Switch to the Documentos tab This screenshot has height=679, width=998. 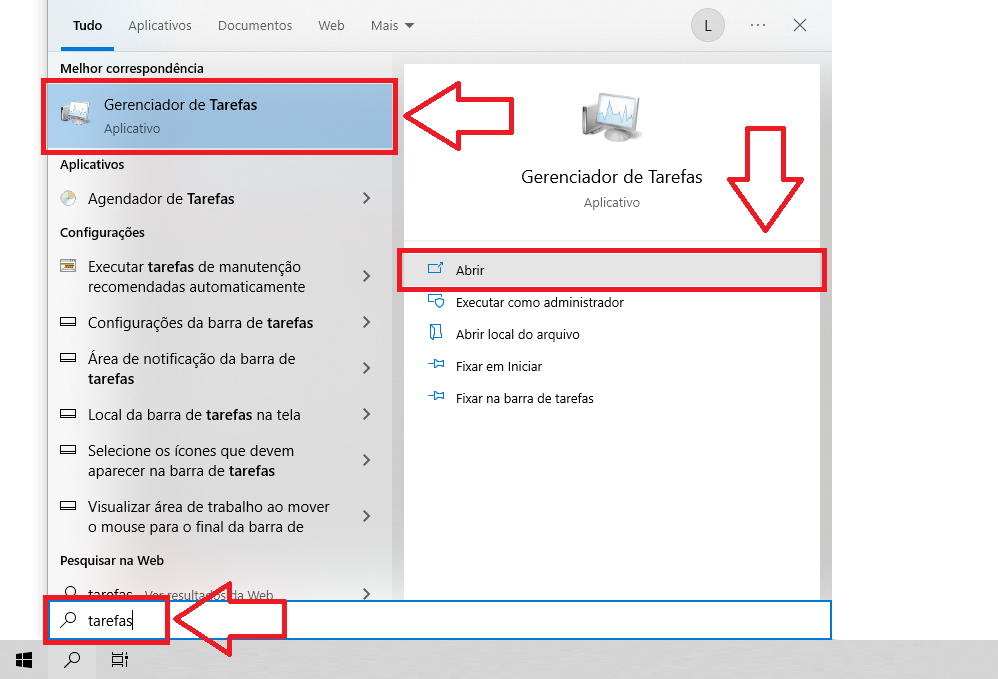[255, 26]
